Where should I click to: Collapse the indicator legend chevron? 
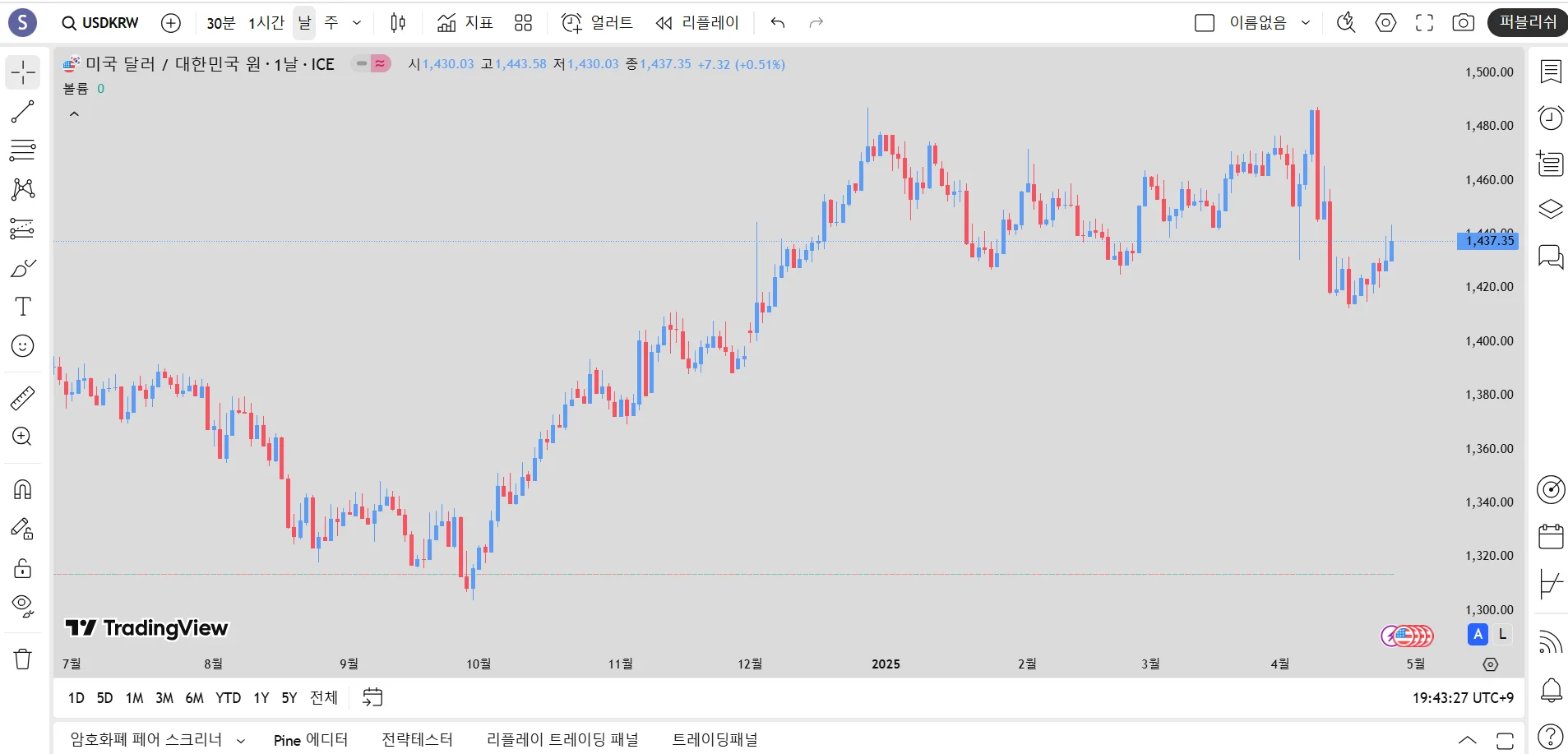[74, 114]
